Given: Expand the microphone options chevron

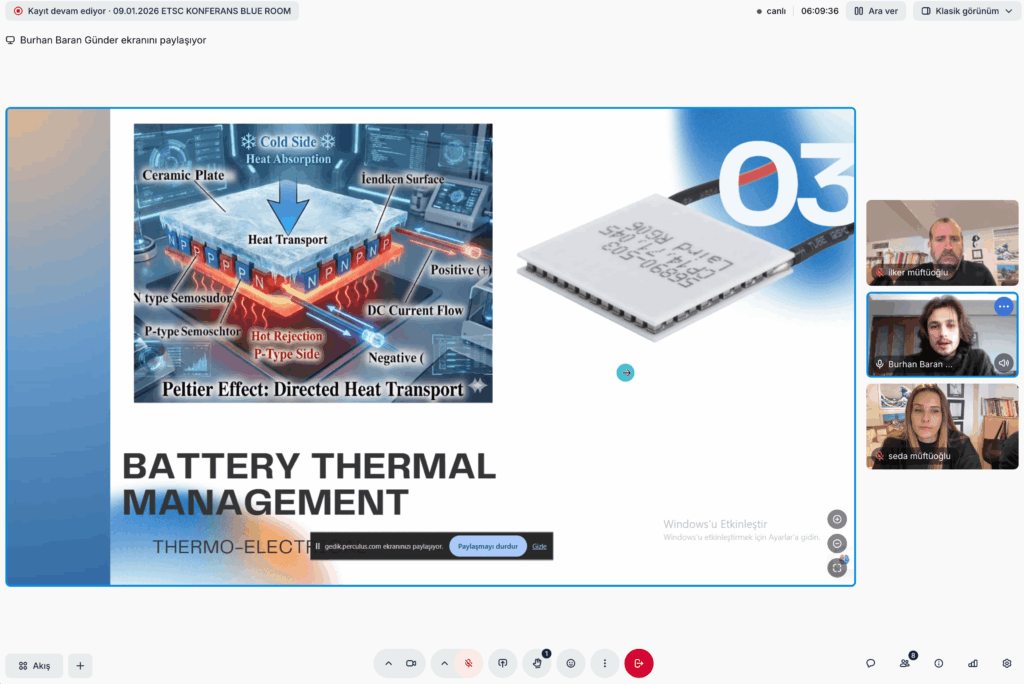Looking at the screenshot, I should click(x=445, y=663).
